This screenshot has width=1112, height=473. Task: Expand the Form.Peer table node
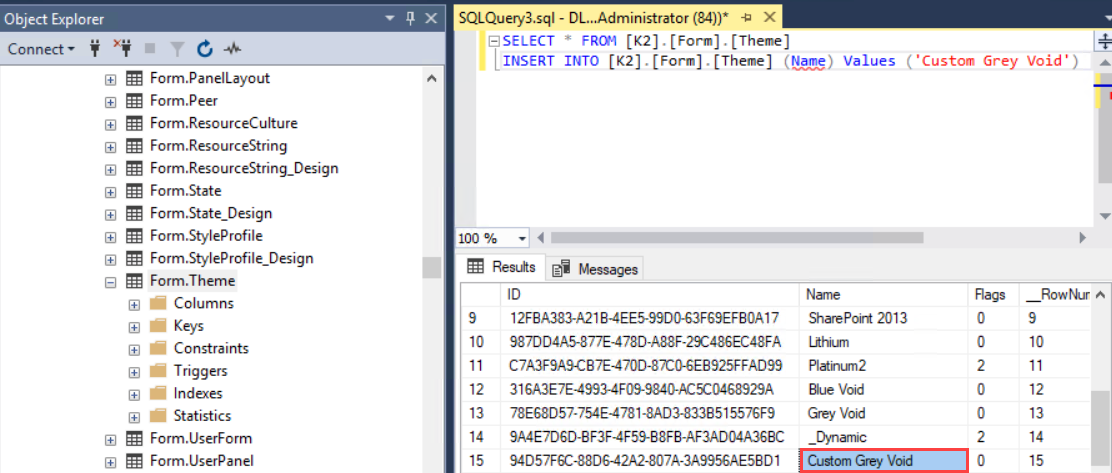pyautogui.click(x=110, y=101)
